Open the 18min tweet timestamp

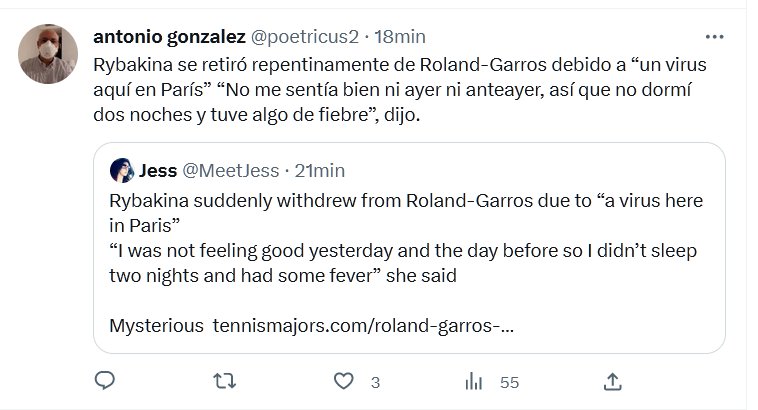[x=399, y=37]
